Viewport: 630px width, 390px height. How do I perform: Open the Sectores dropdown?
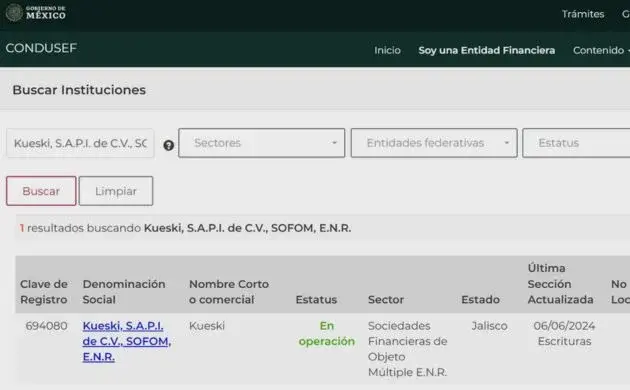tap(262, 143)
